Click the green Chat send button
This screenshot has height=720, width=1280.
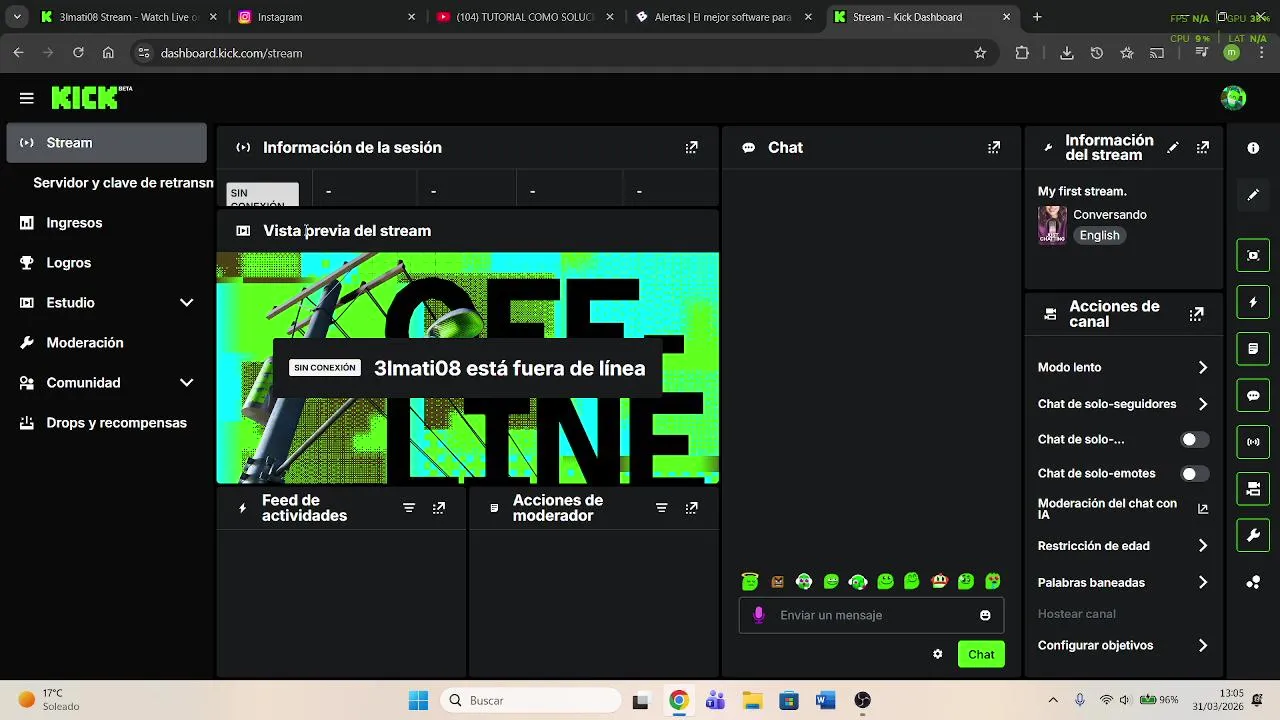coord(981,654)
